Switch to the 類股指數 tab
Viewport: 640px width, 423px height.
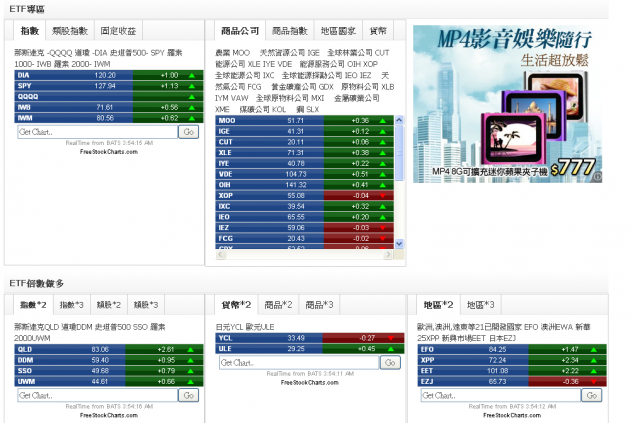click(70, 31)
